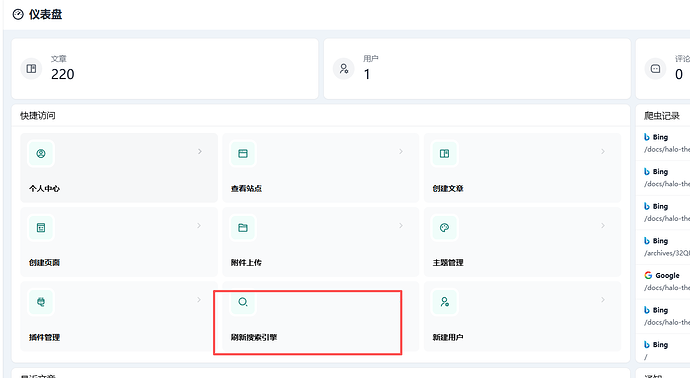Click the dashboard gauge icon beside 仪表盘
This screenshot has width=690, height=378.
tap(18, 15)
